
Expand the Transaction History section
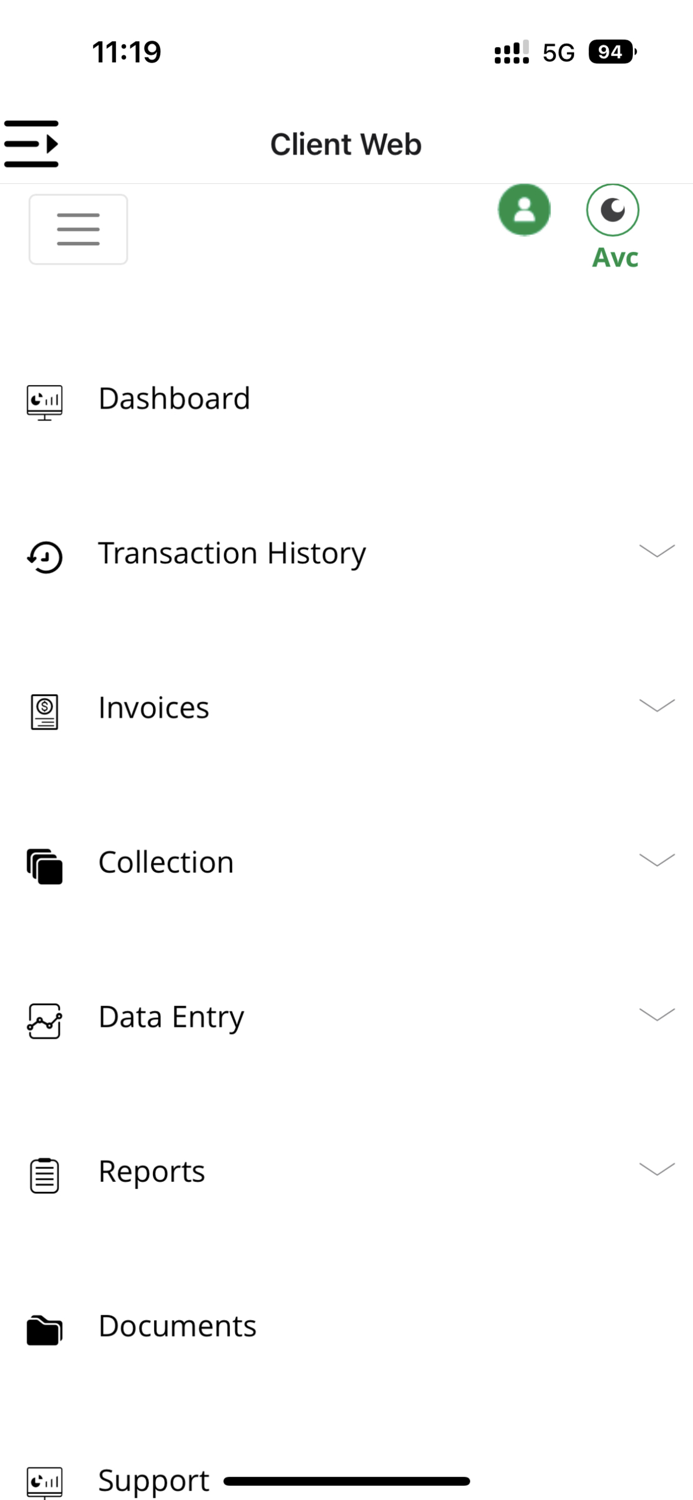(657, 551)
